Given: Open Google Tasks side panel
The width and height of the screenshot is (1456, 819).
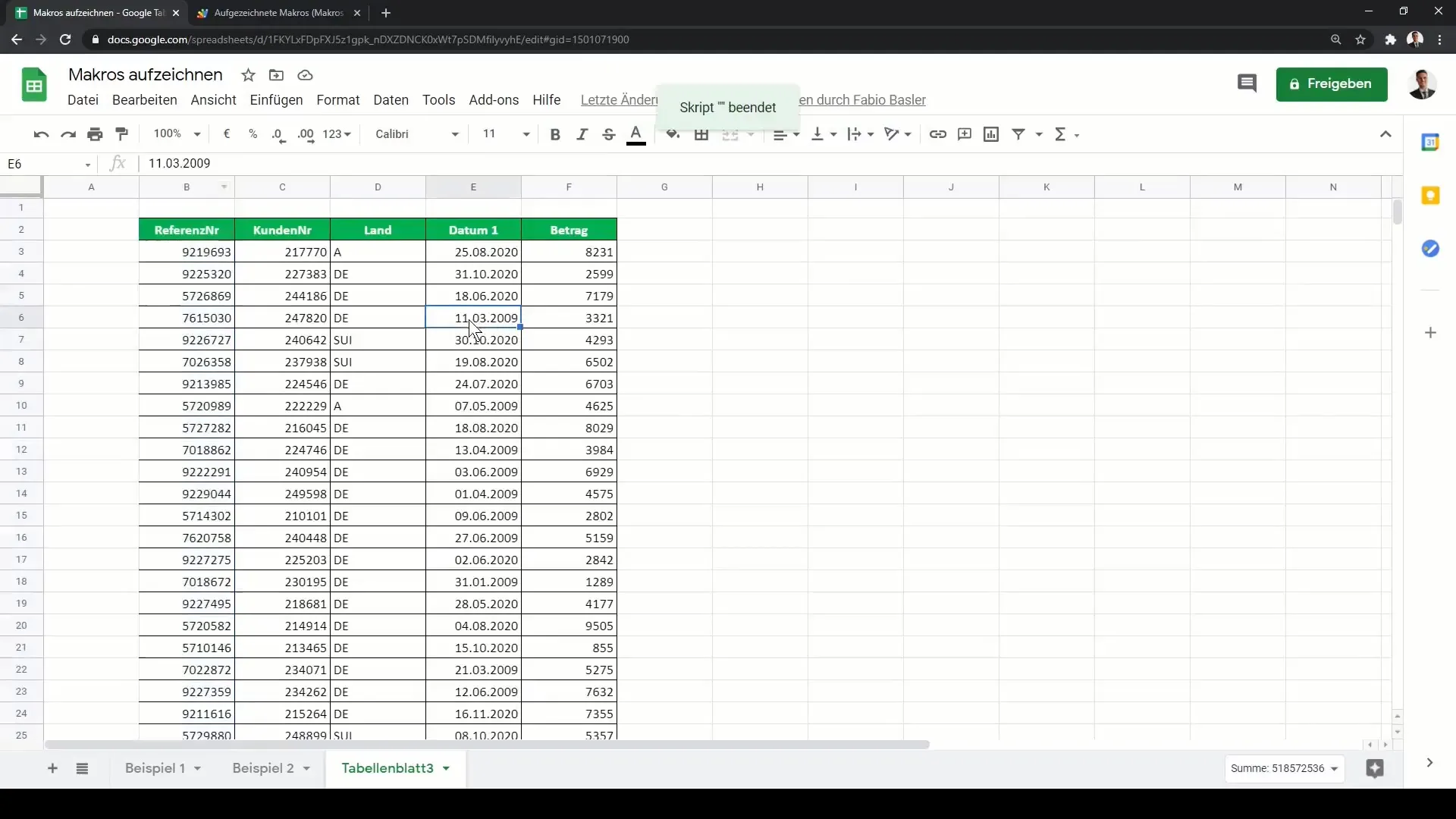Looking at the screenshot, I should (1430, 249).
